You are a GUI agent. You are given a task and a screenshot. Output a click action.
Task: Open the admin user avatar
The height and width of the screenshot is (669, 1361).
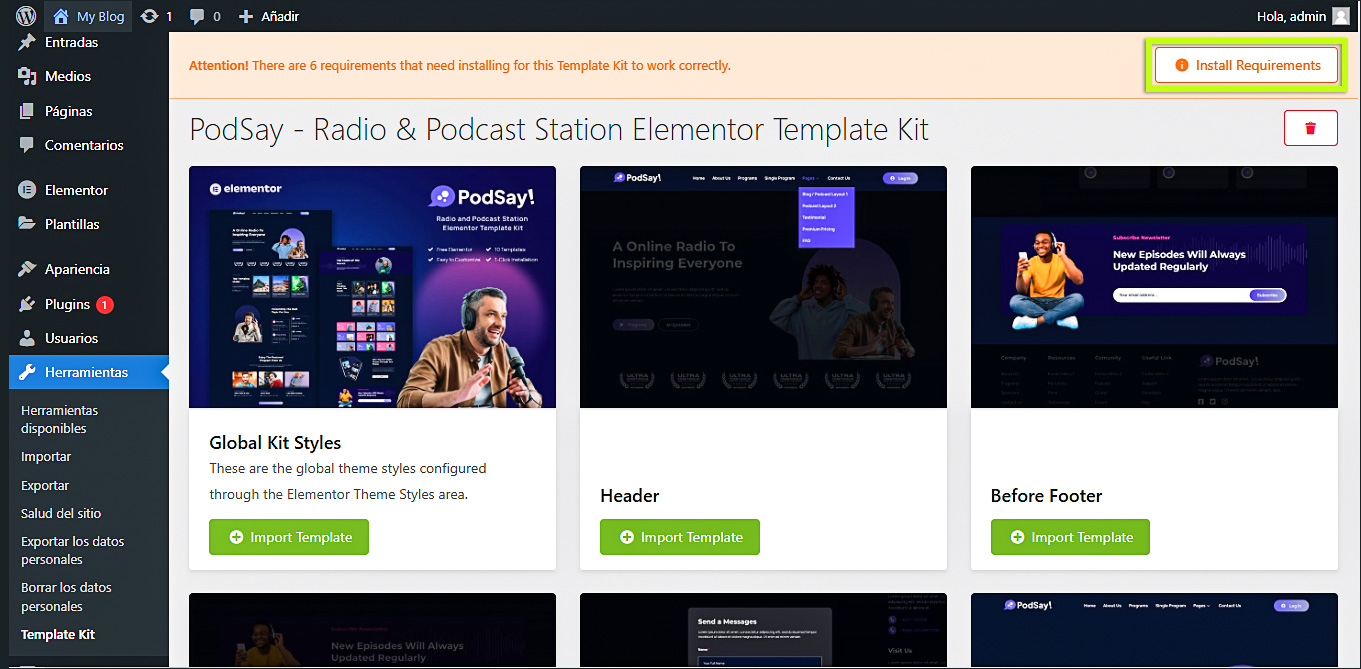click(1340, 16)
